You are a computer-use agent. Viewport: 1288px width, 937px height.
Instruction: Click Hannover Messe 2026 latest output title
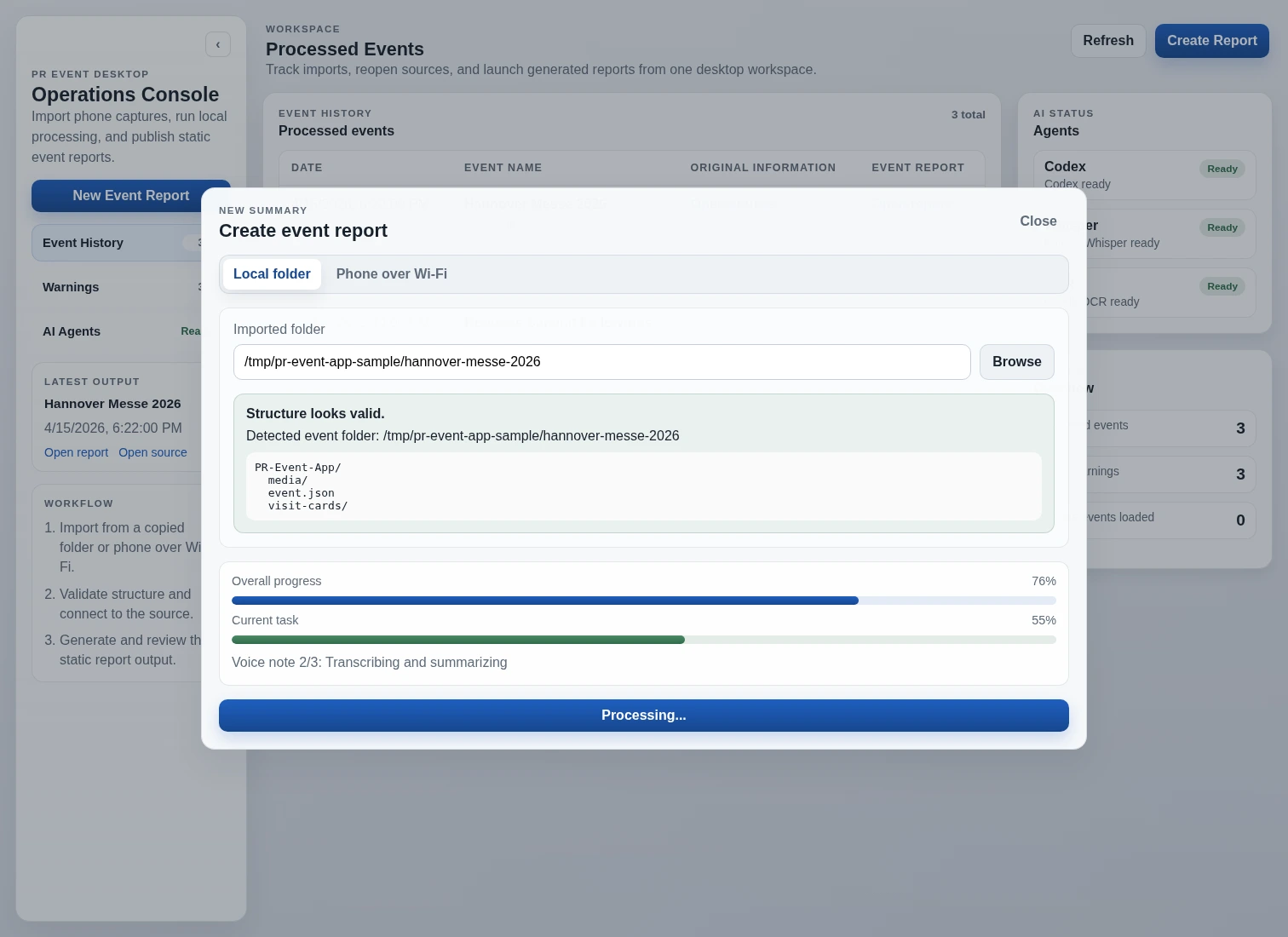[x=112, y=404]
